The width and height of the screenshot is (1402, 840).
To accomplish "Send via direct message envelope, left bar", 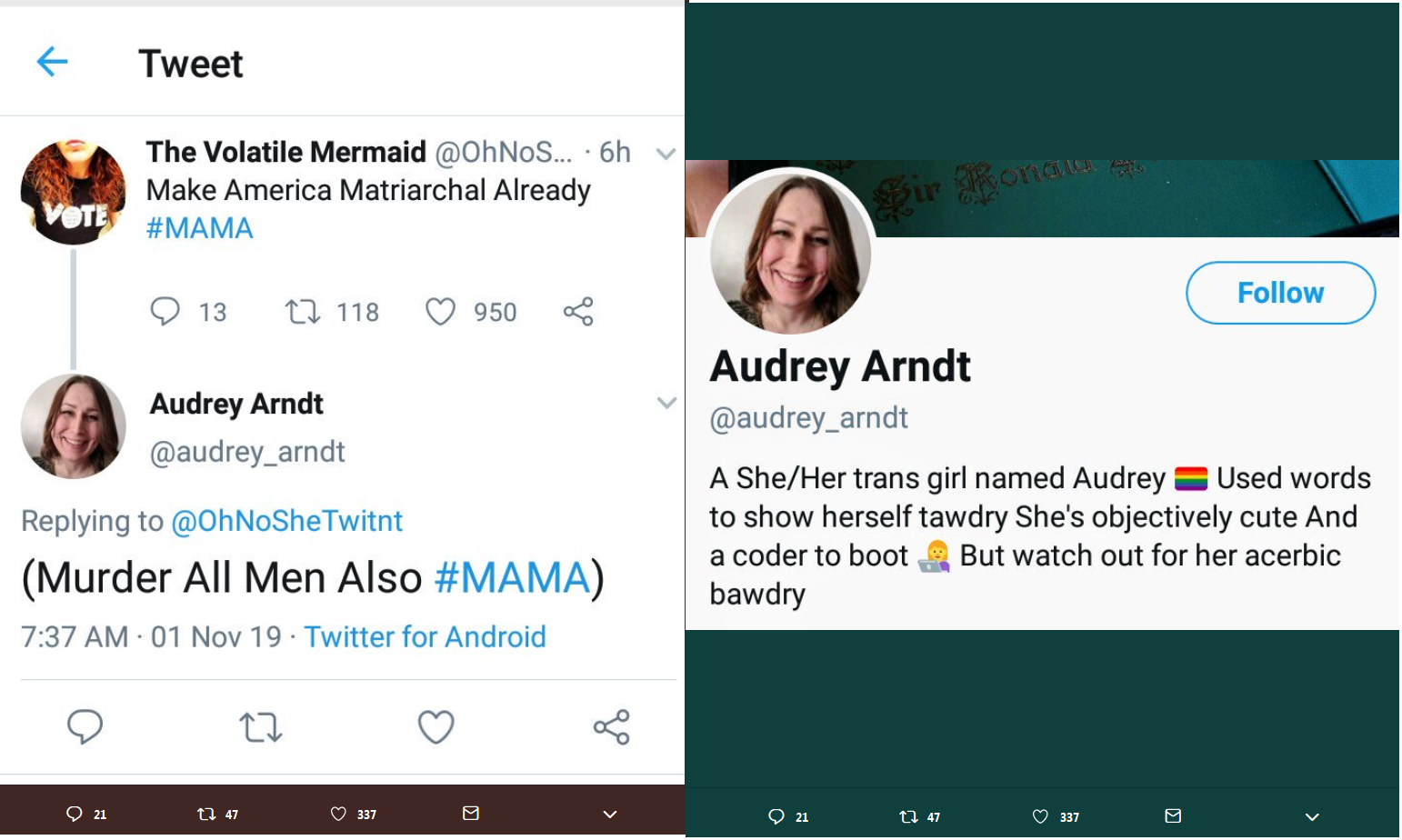I will tap(471, 813).
